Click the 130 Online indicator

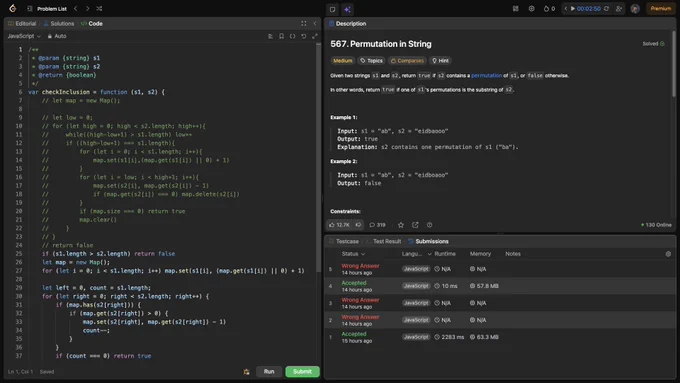coord(656,225)
